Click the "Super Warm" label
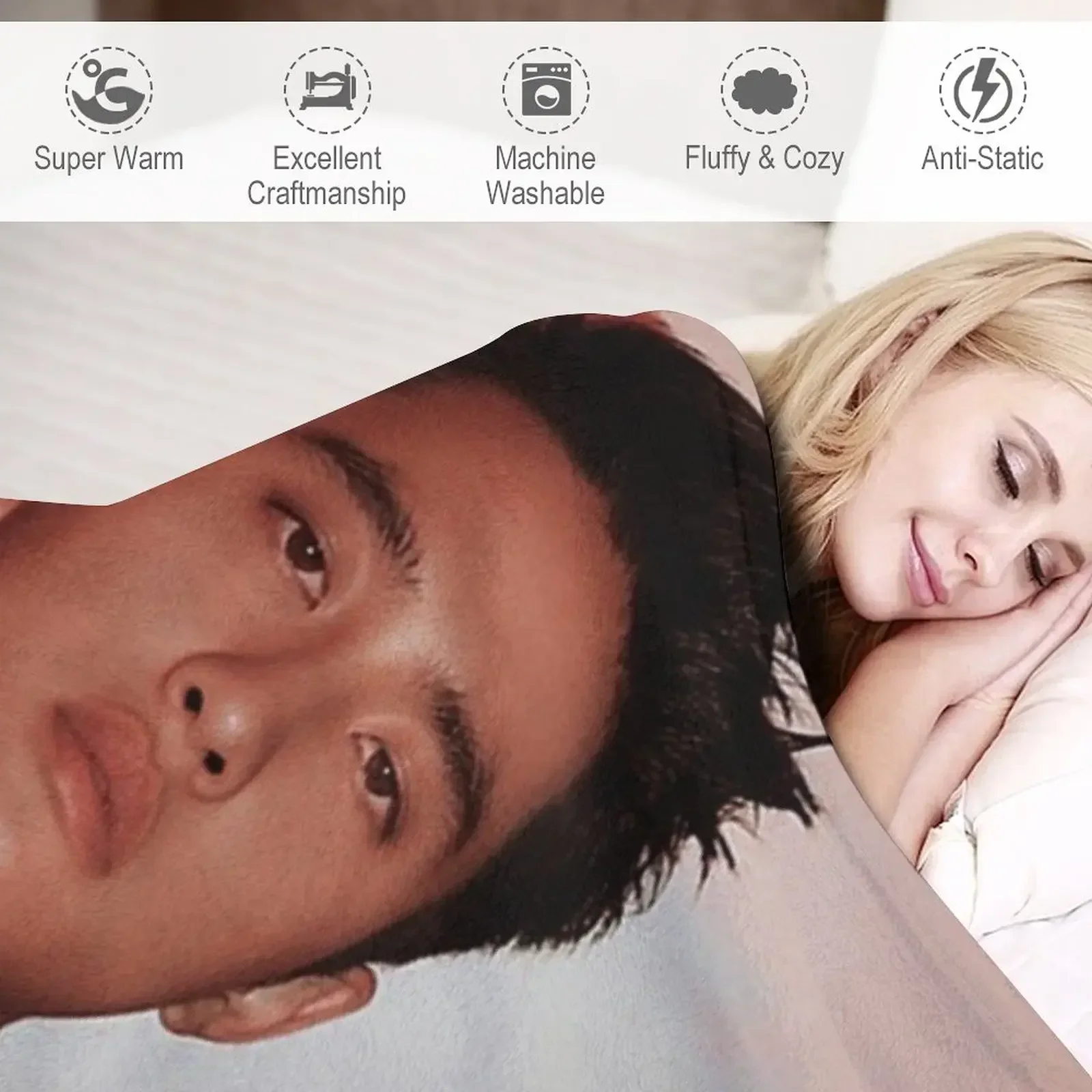Viewport: 1092px width, 1092px height. click(x=109, y=159)
